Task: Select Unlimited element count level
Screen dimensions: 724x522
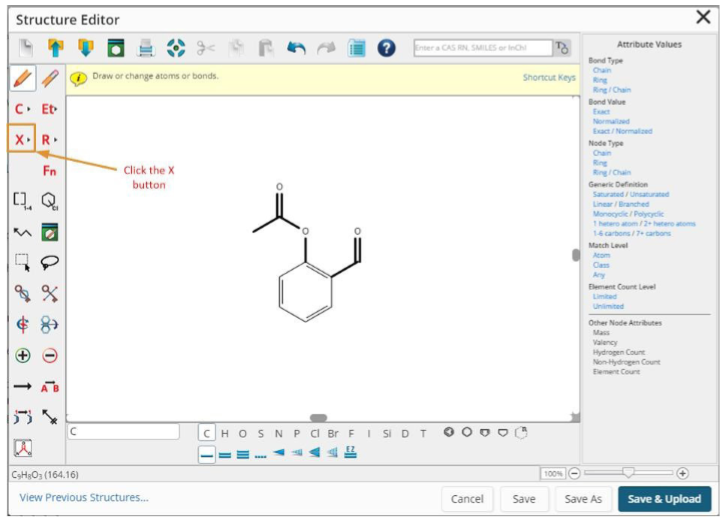Action: click(608, 306)
